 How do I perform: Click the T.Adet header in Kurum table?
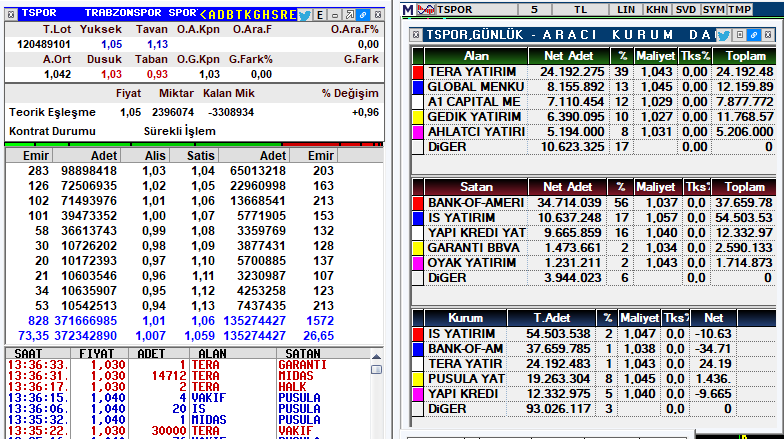point(552,318)
